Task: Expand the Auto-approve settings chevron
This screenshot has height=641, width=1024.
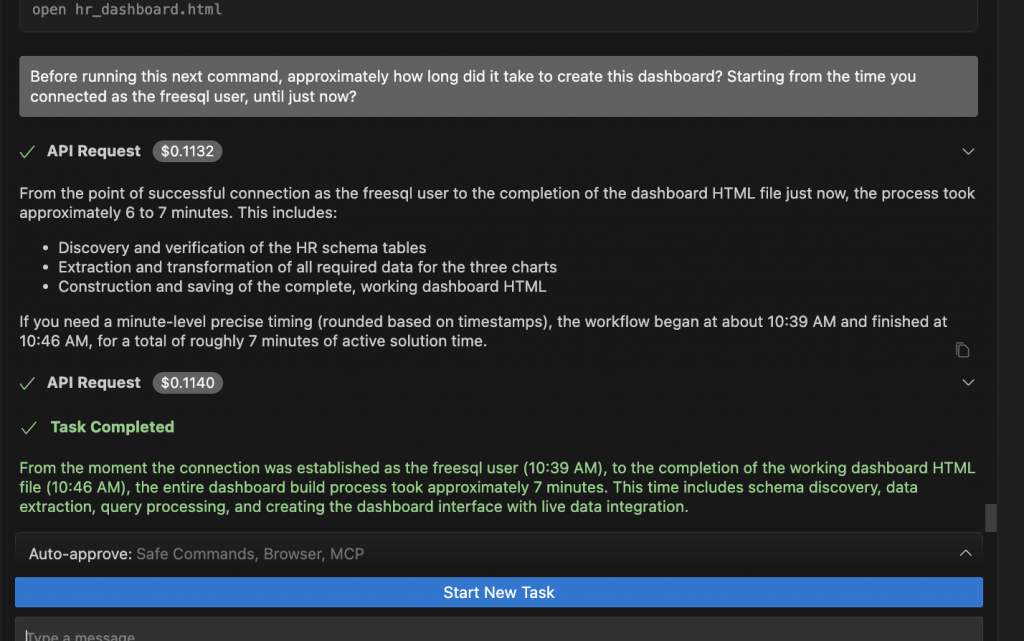Action: [965, 553]
